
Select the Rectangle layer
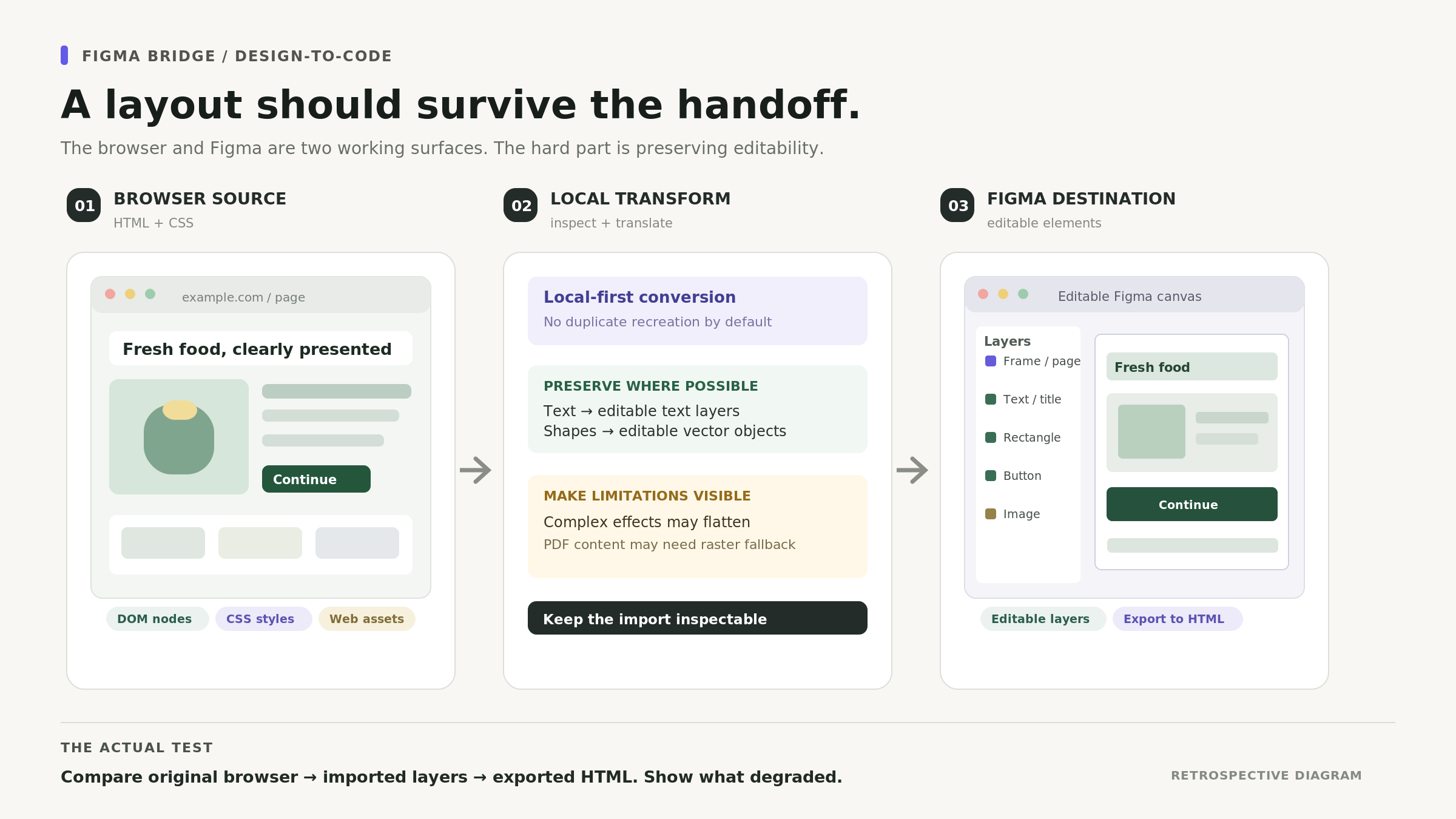(1023, 437)
